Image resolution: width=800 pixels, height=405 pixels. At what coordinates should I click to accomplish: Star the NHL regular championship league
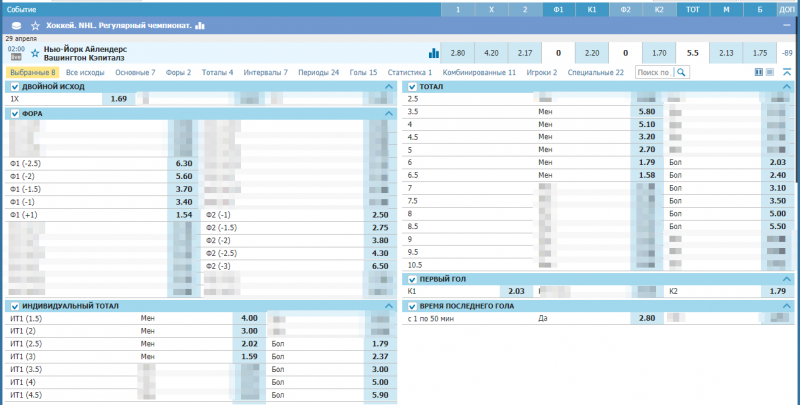(36, 24)
